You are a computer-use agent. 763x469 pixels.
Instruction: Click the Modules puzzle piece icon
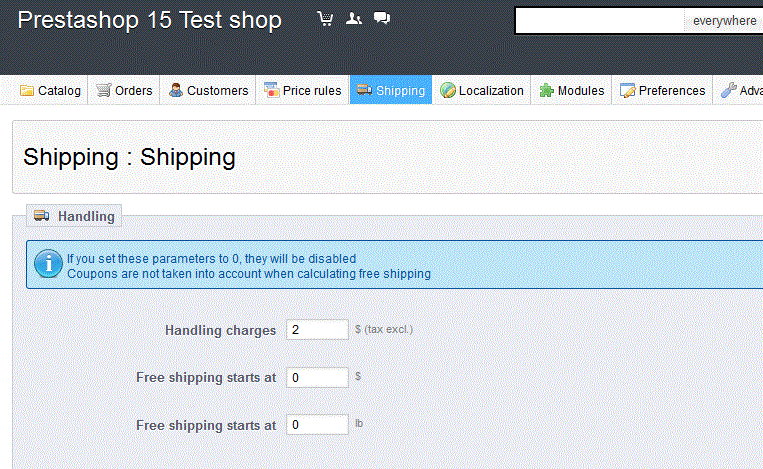tap(546, 91)
